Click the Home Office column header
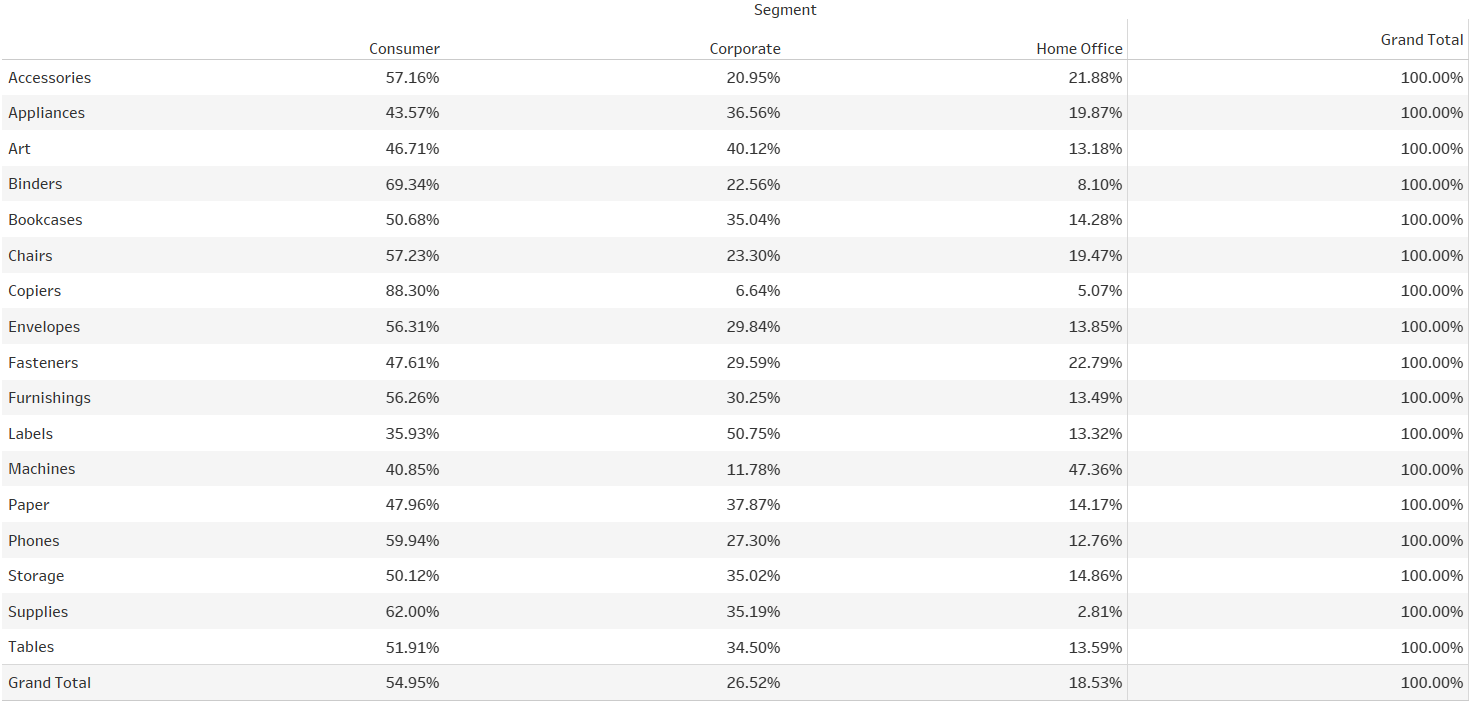1473x701 pixels. [x=1079, y=49]
